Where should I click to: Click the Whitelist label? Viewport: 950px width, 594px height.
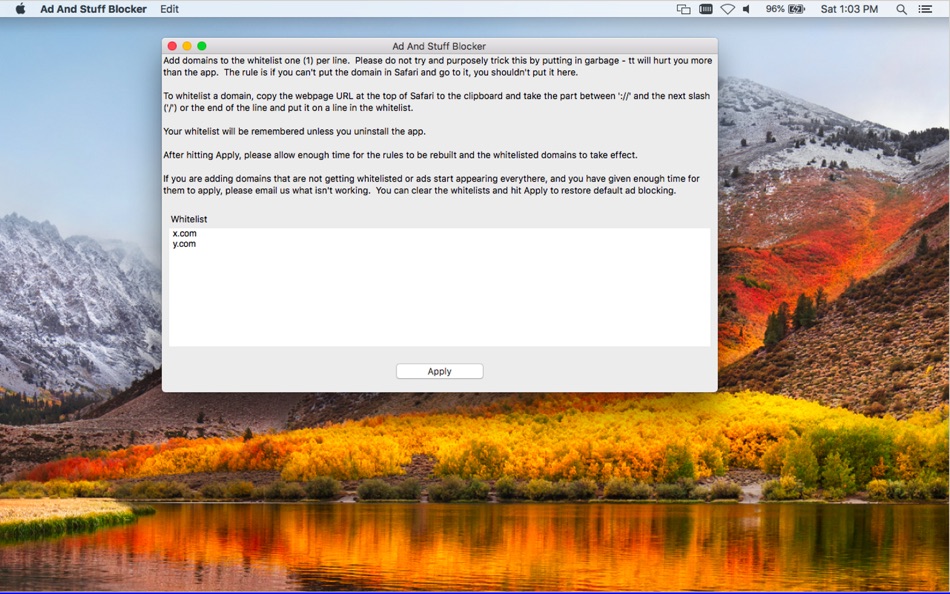(x=188, y=219)
